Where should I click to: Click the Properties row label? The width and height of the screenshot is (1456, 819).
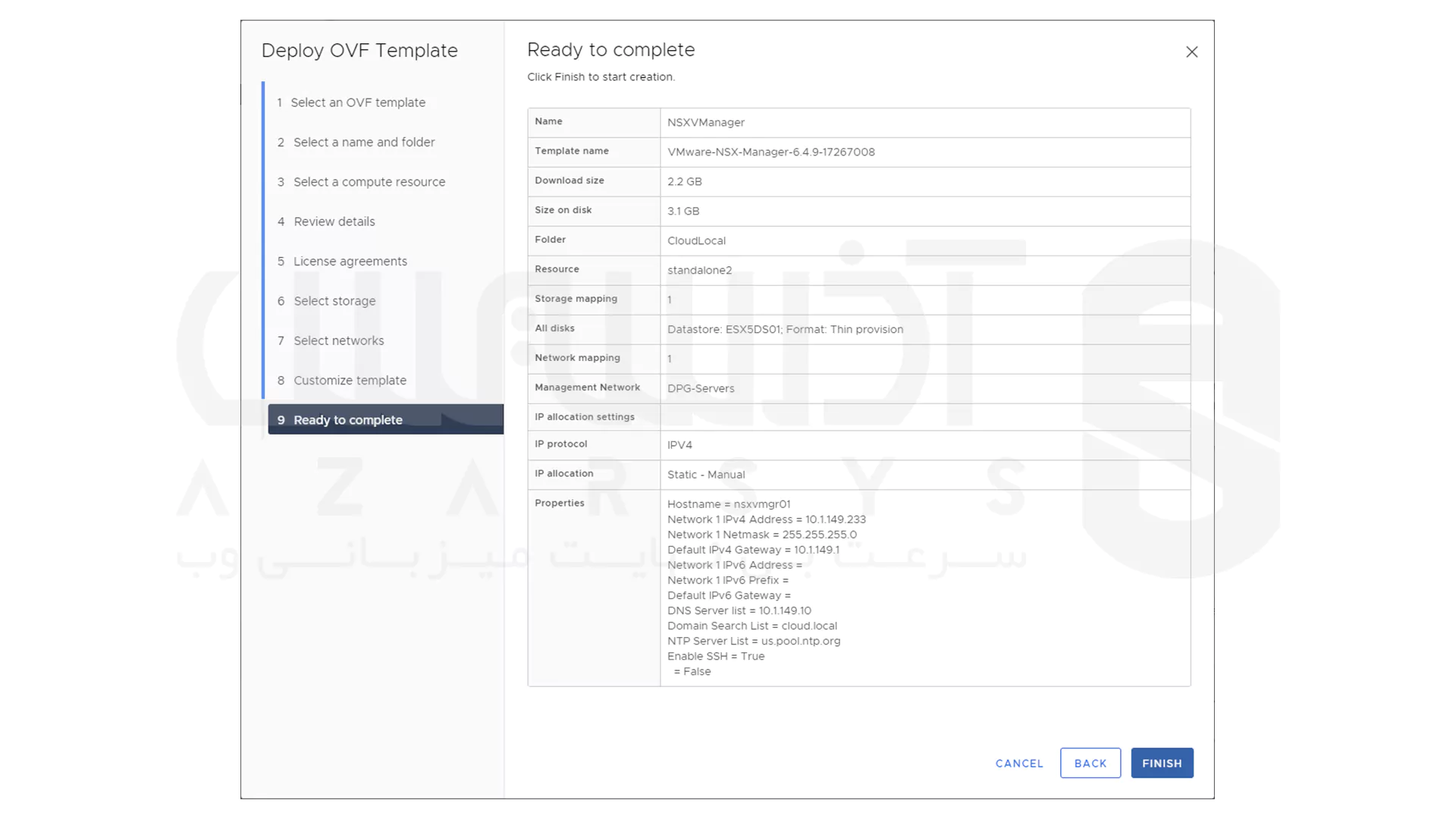(x=559, y=503)
